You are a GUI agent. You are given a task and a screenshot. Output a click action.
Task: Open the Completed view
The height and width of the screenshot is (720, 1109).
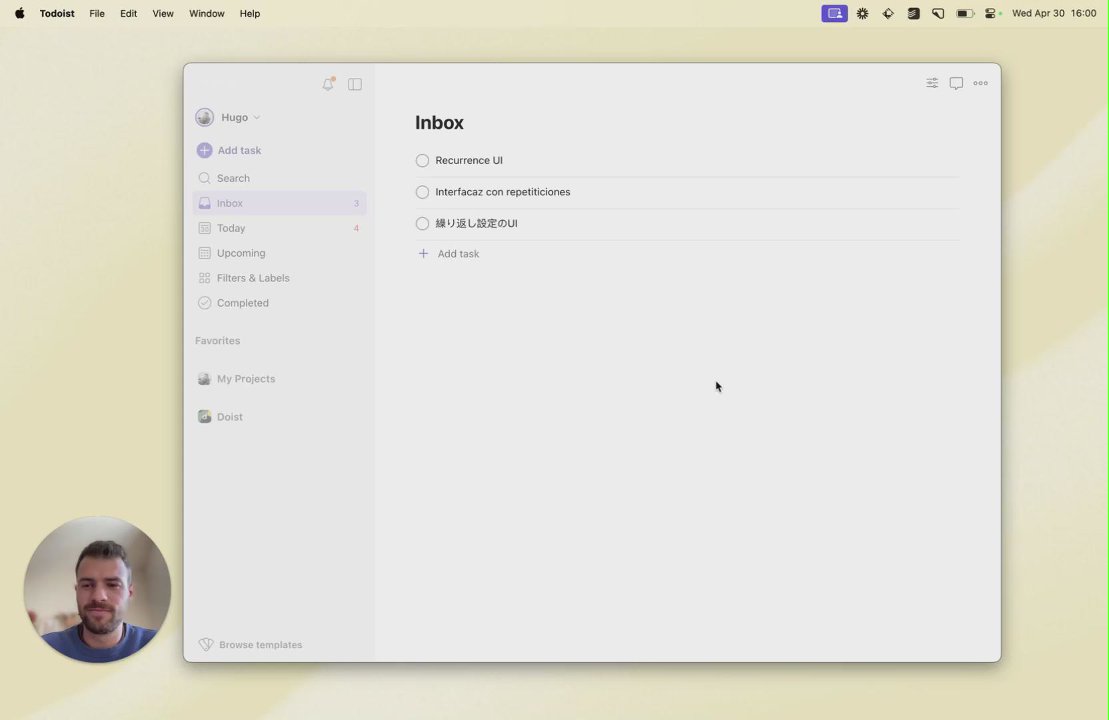(x=279, y=303)
